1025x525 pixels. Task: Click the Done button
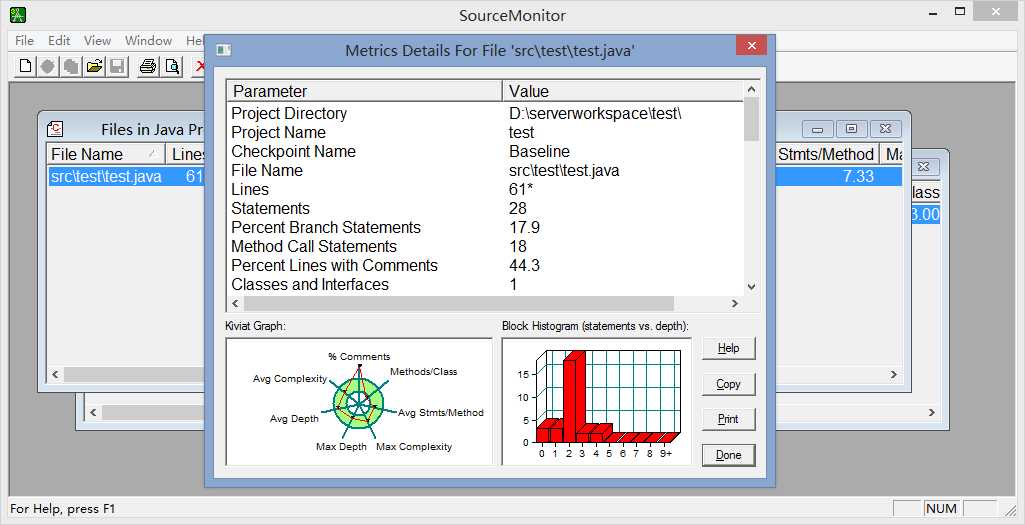tap(728, 455)
